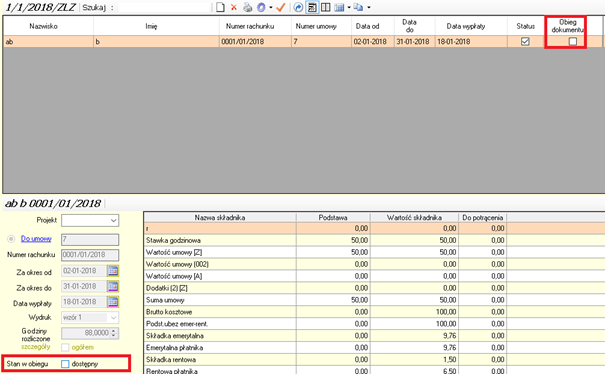Open the Wydruk dropdown showing wzór 1
This screenshot has height=374, width=605.
click(x=90, y=318)
